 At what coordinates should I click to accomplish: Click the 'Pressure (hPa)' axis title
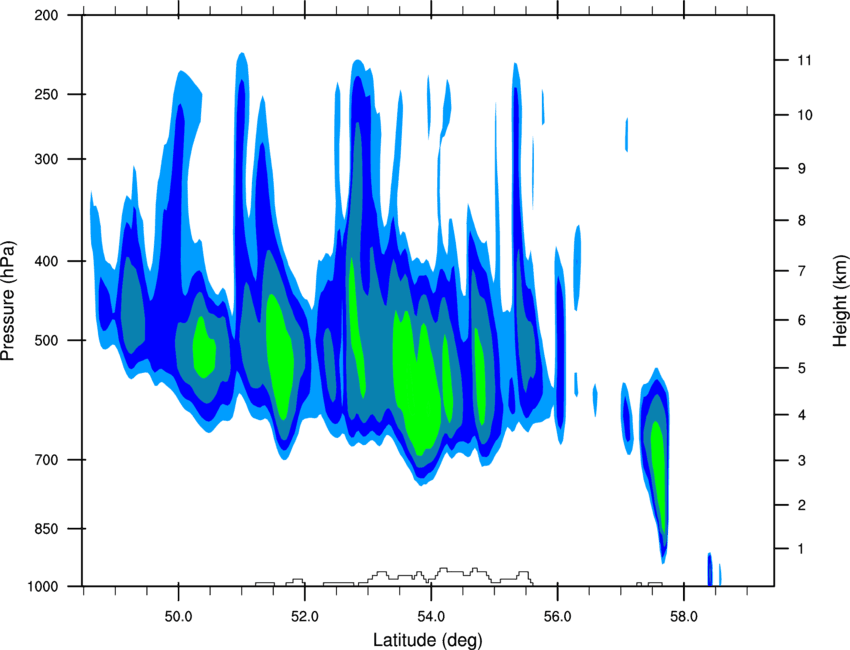click(x=8, y=301)
